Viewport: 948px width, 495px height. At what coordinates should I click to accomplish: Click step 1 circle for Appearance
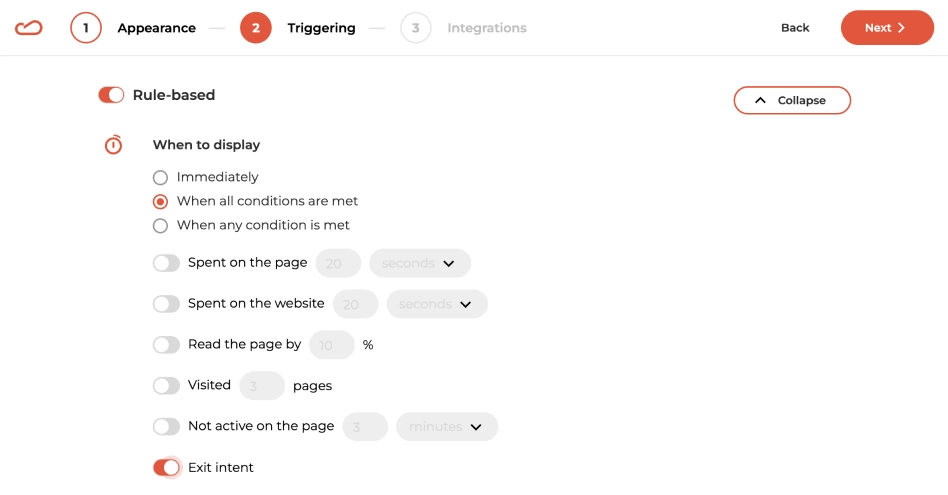(86, 28)
